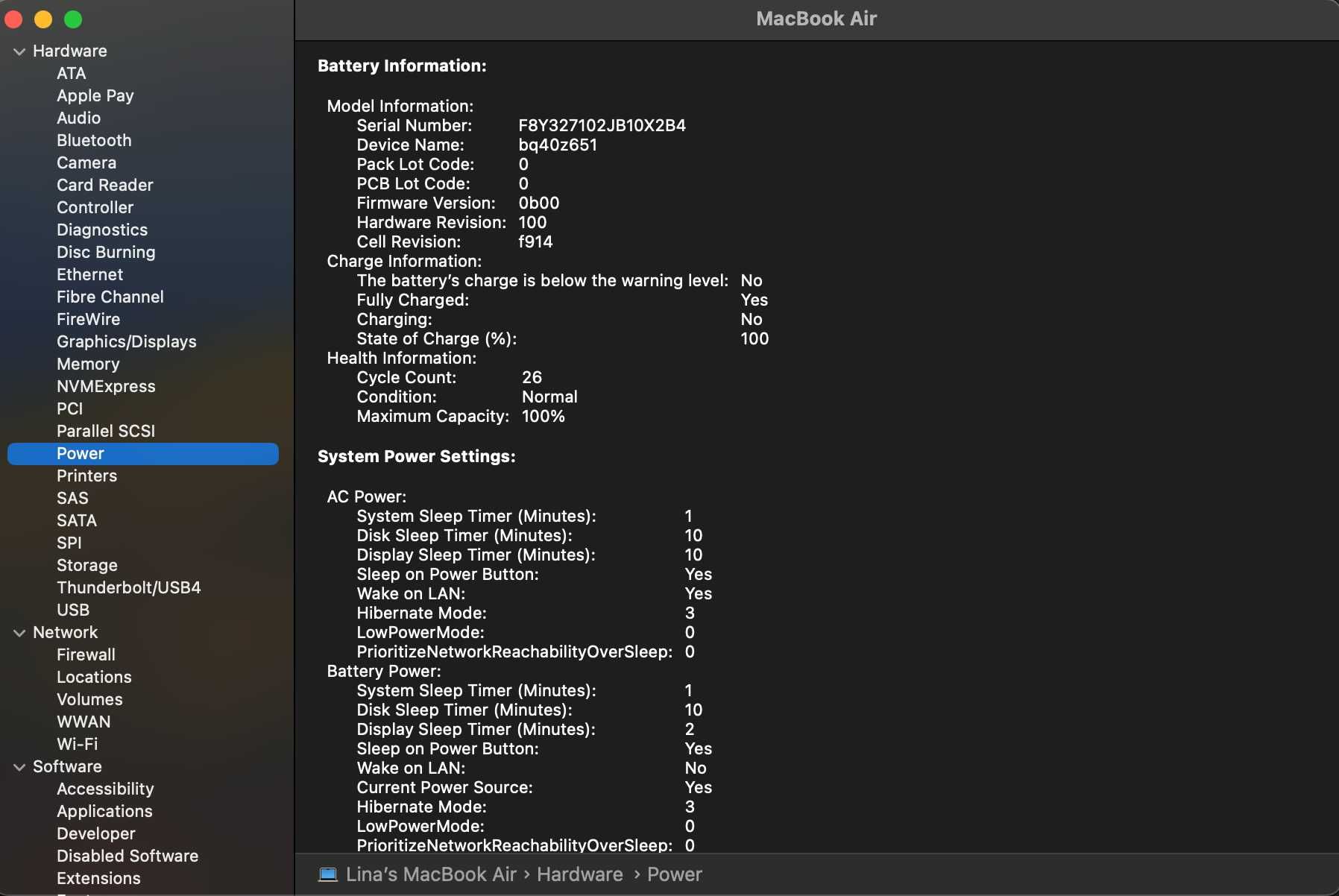The width and height of the screenshot is (1339, 896).
Task: Click device name bq40z651
Action: (x=558, y=145)
